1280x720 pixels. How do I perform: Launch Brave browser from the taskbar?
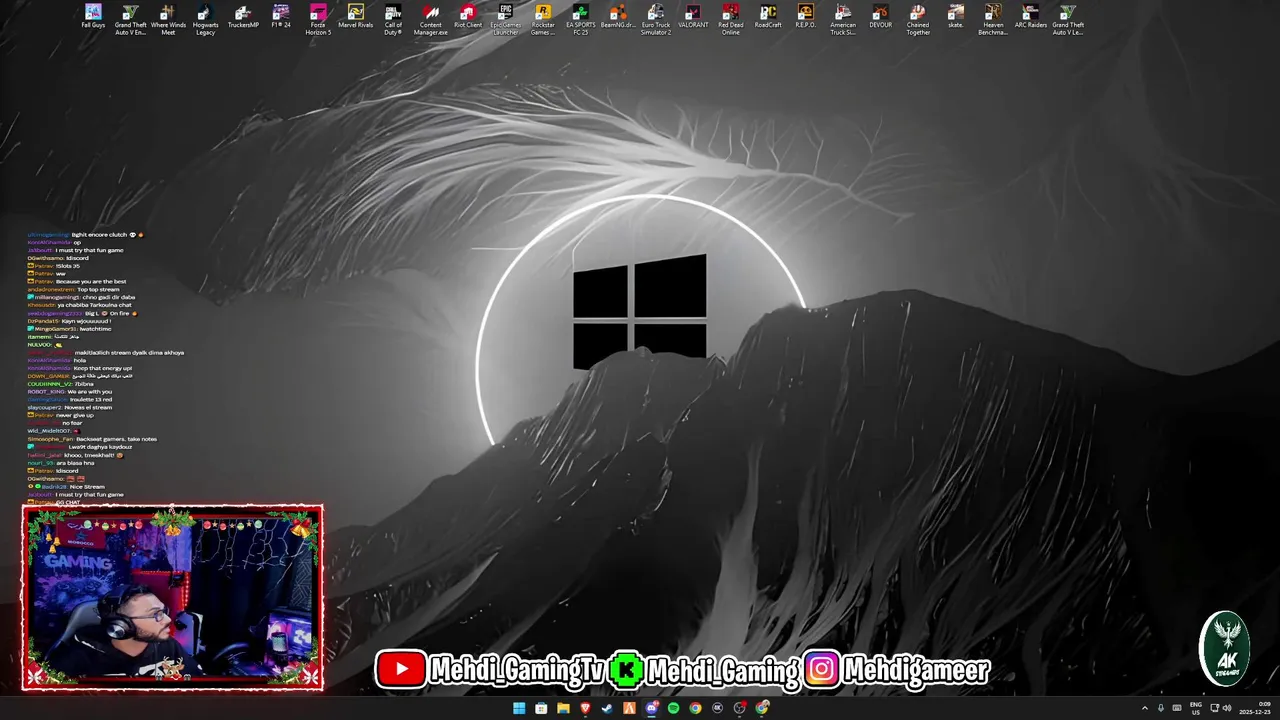(585, 708)
